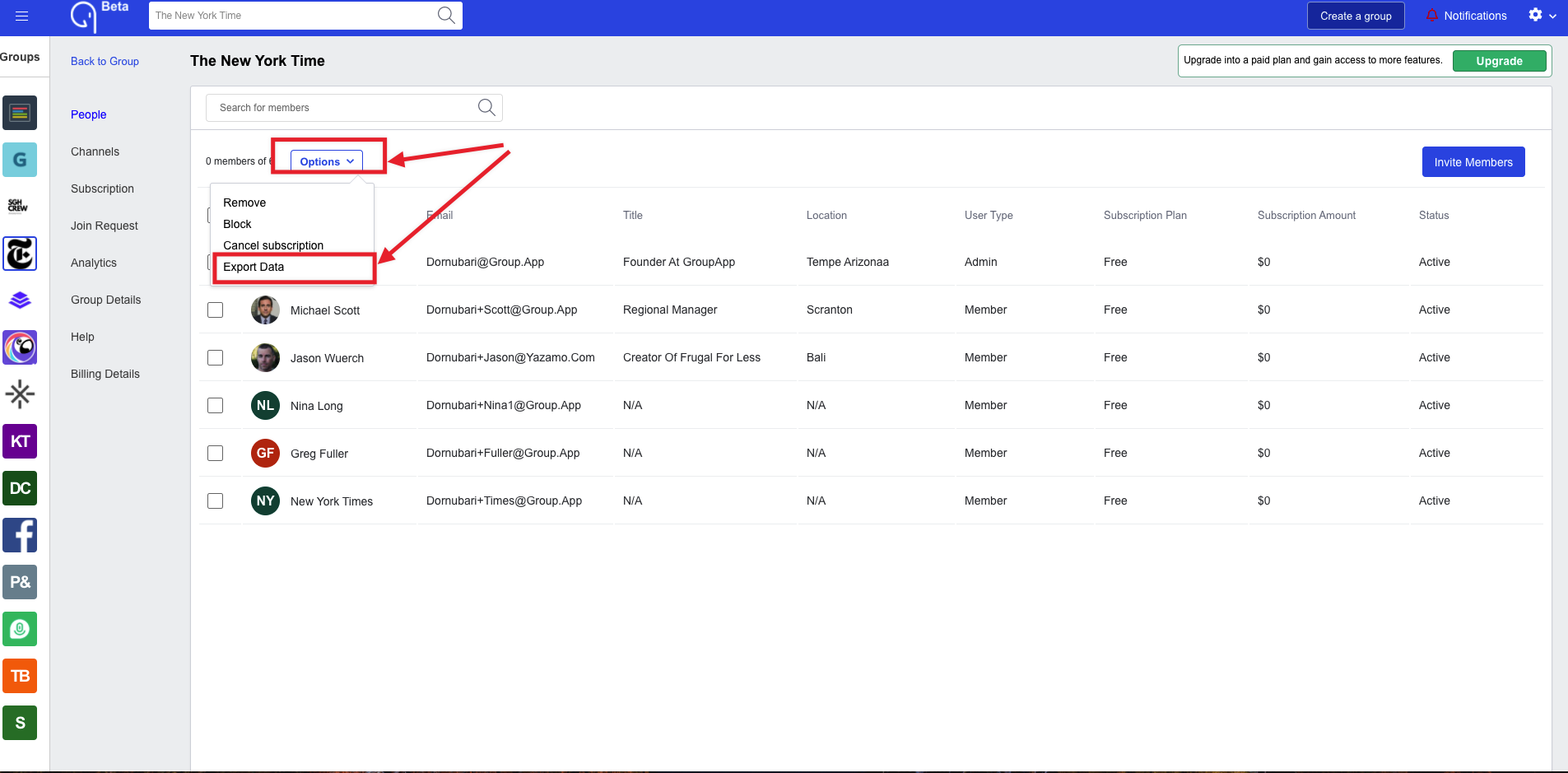This screenshot has height=773, width=1568.
Task: Select the gray P& group icon
Action: click(x=20, y=582)
